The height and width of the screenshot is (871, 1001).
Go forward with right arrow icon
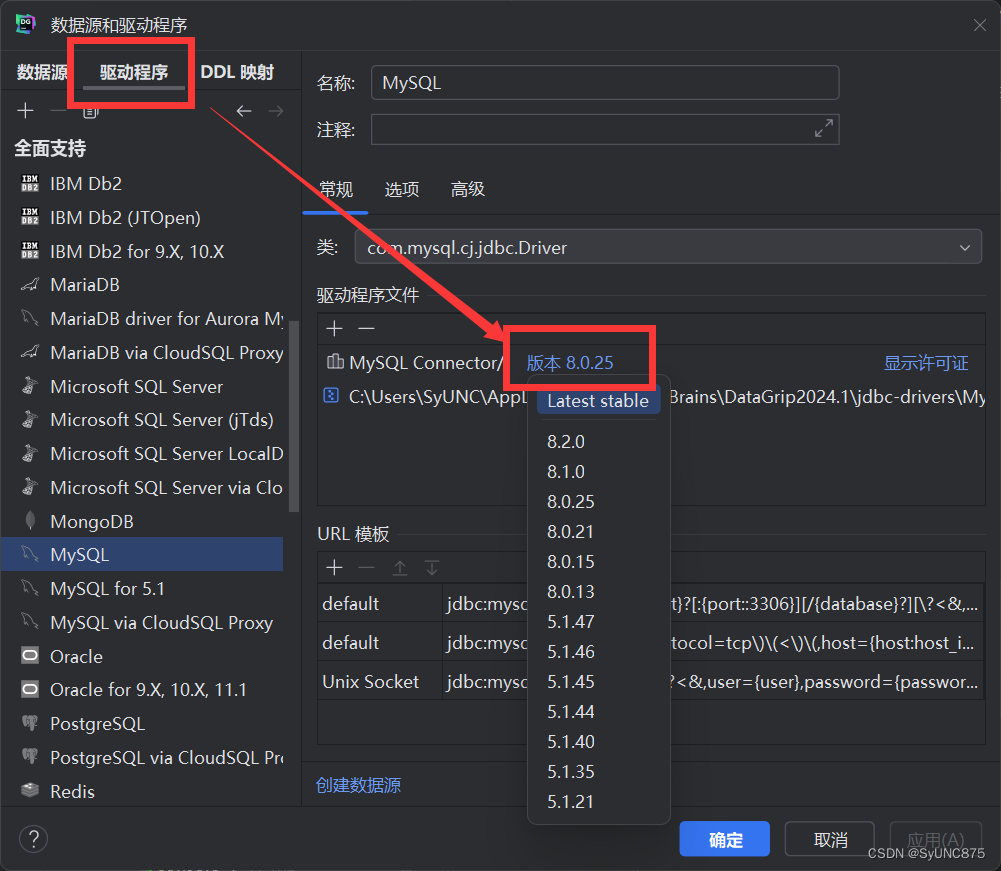point(276,111)
